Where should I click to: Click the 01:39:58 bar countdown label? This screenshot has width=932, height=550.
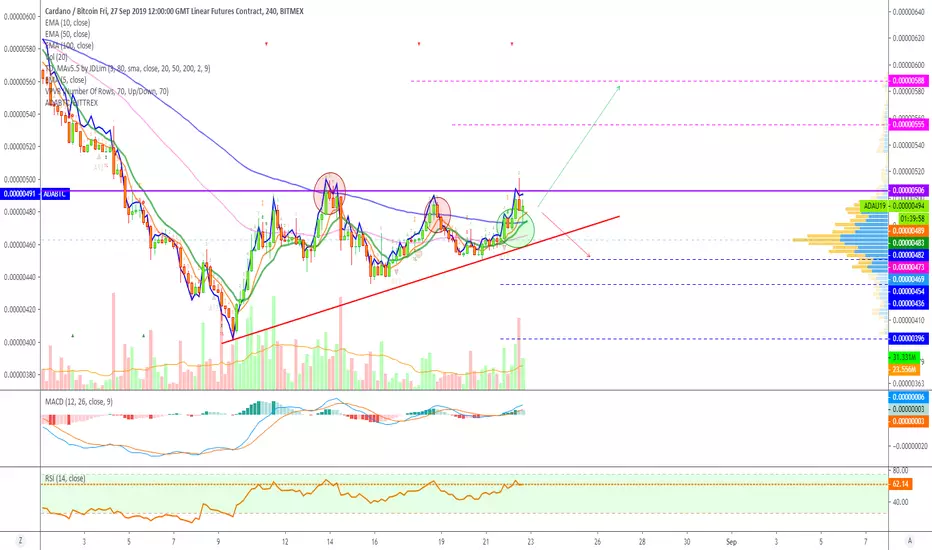912,219
